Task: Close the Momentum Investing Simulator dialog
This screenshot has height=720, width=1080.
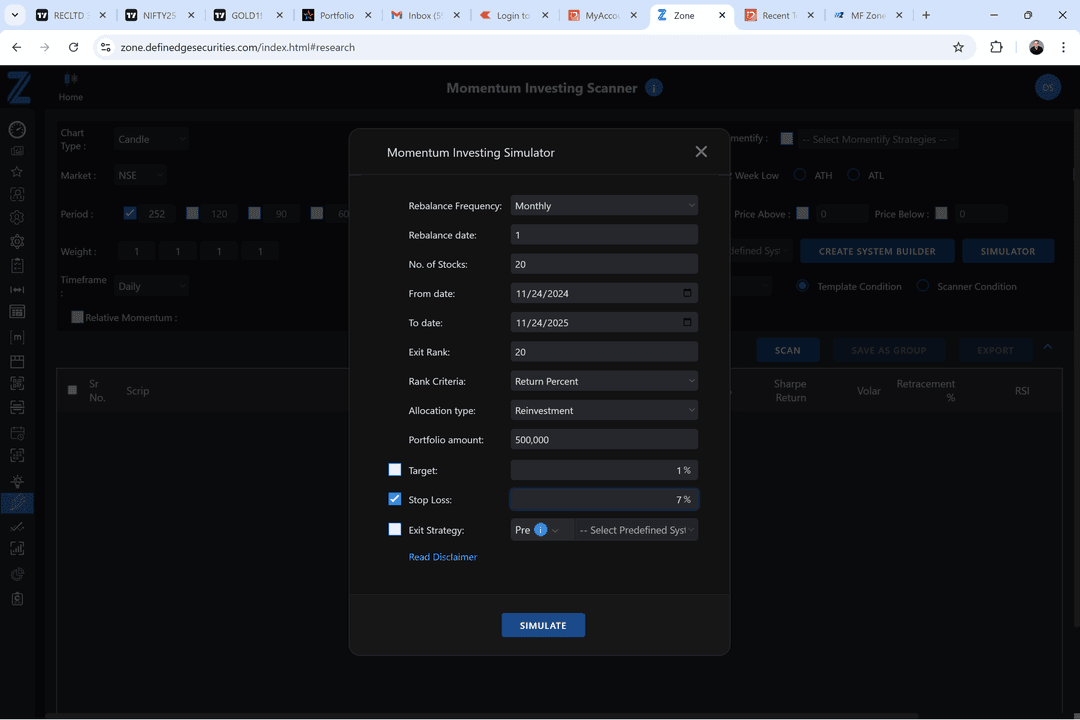Action: 701,152
